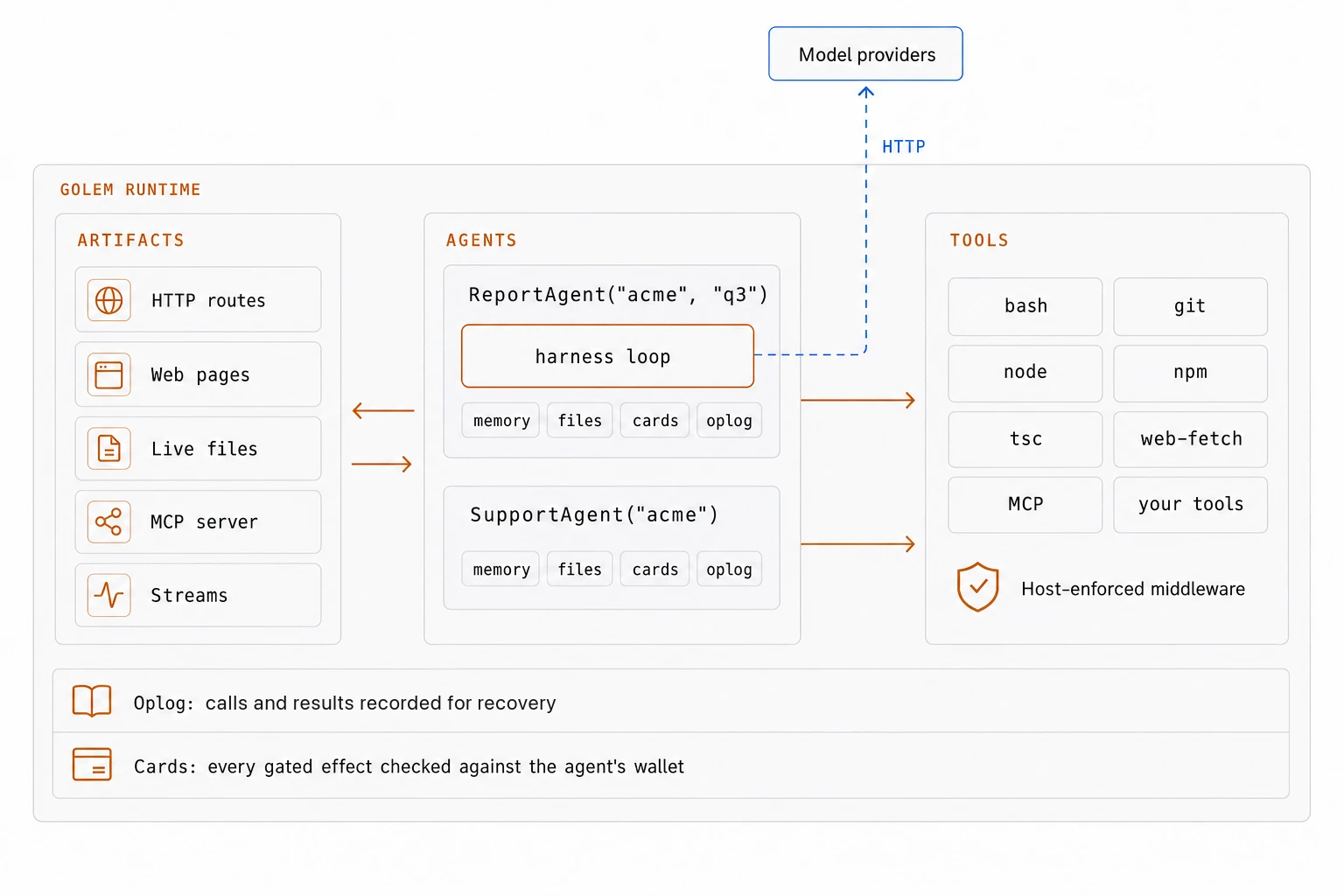The width and height of the screenshot is (1344, 896).
Task: Select the tsc tool box
Action: coord(1025,439)
